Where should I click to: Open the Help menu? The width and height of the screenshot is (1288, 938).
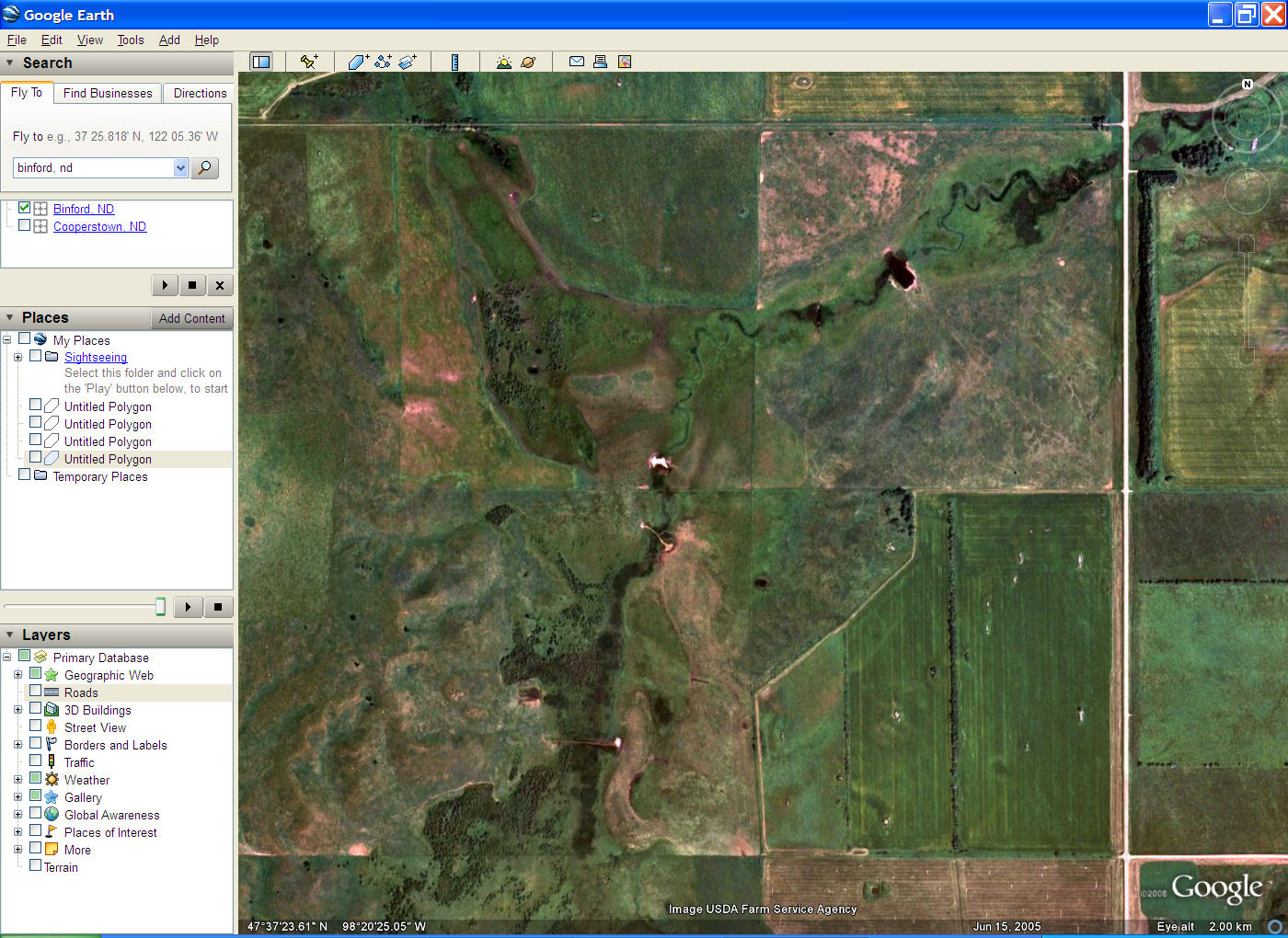coord(207,40)
